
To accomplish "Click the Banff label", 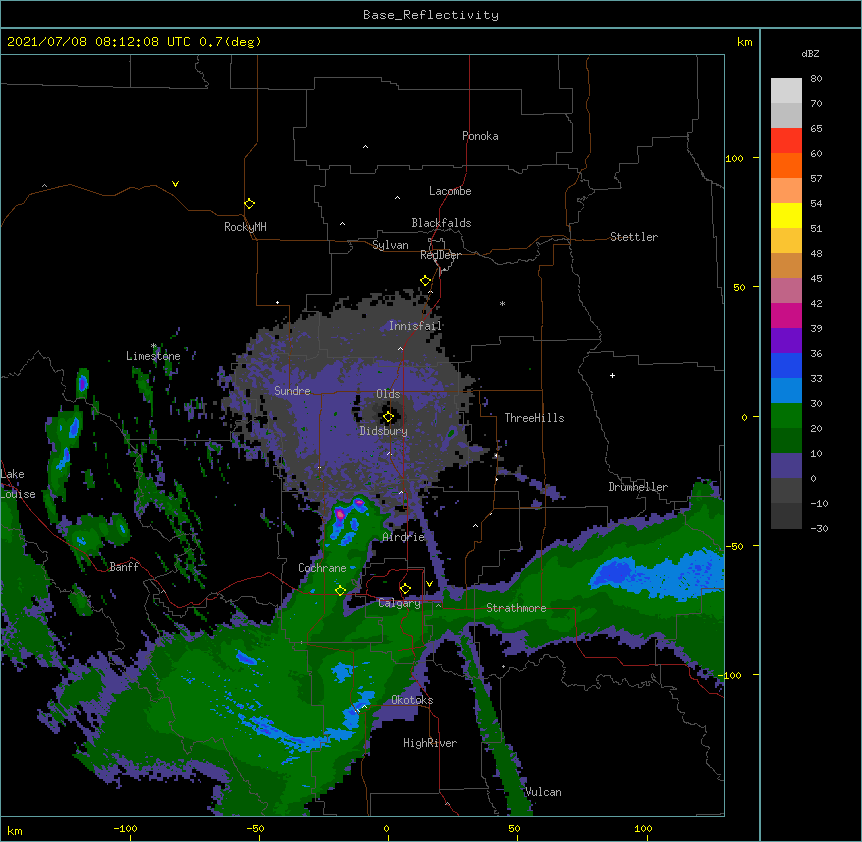I will 124,567.
